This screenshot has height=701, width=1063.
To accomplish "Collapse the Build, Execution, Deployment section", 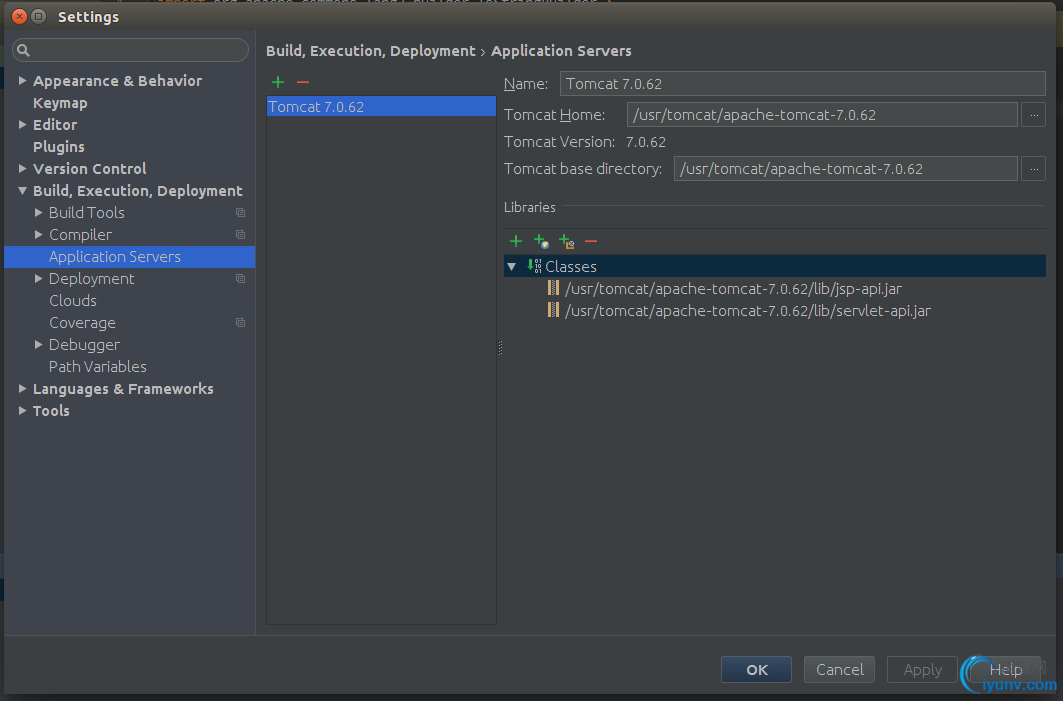I will [x=22, y=191].
